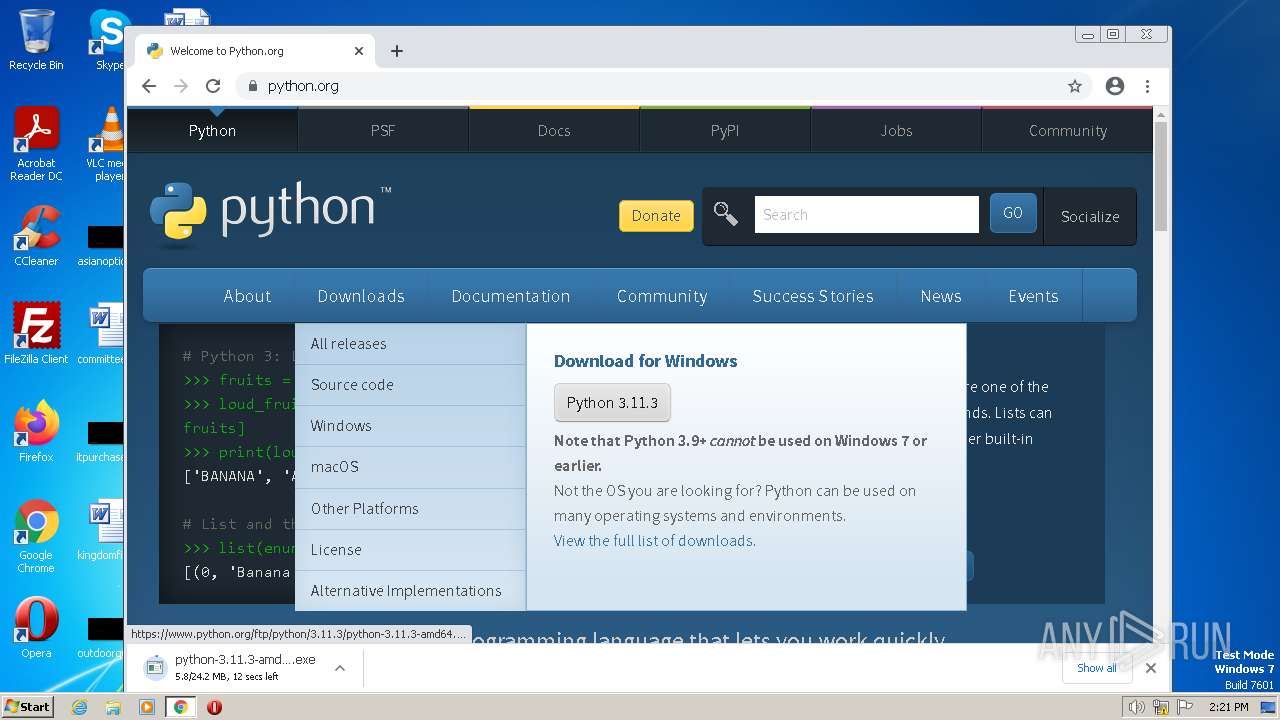Close the Welcome to Python.org tab
This screenshot has height=720, width=1280.
pos(359,51)
